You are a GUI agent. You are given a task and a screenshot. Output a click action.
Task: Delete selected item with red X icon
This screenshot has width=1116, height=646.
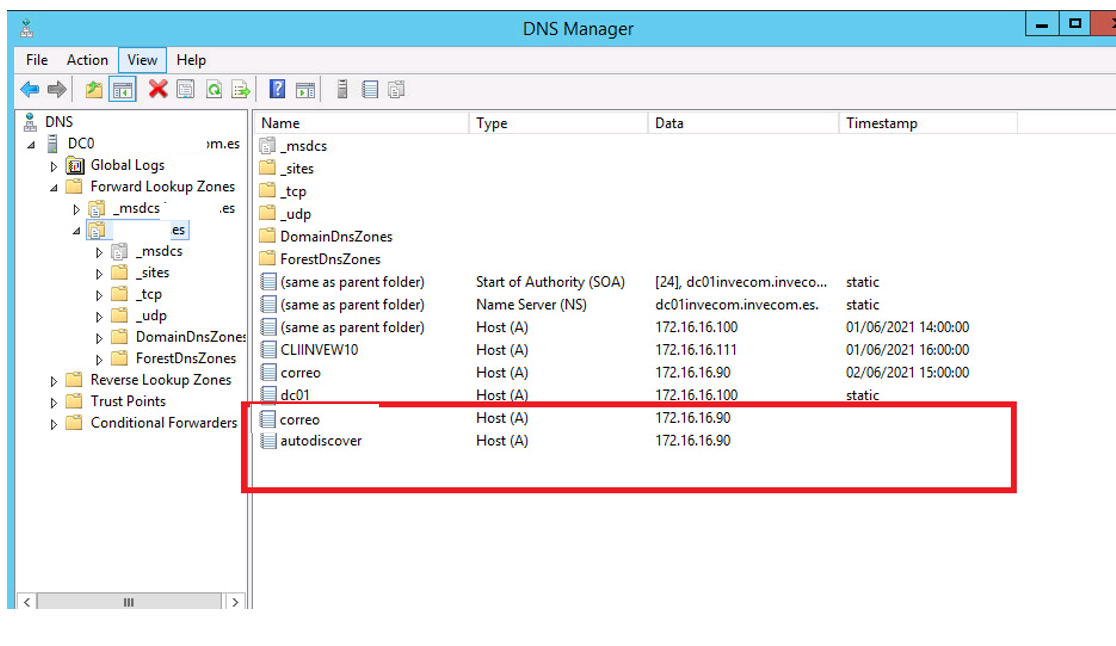coord(158,90)
